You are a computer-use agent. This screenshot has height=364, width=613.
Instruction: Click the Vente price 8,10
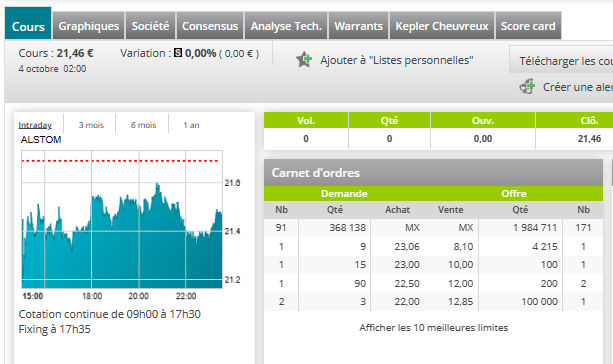(463, 246)
